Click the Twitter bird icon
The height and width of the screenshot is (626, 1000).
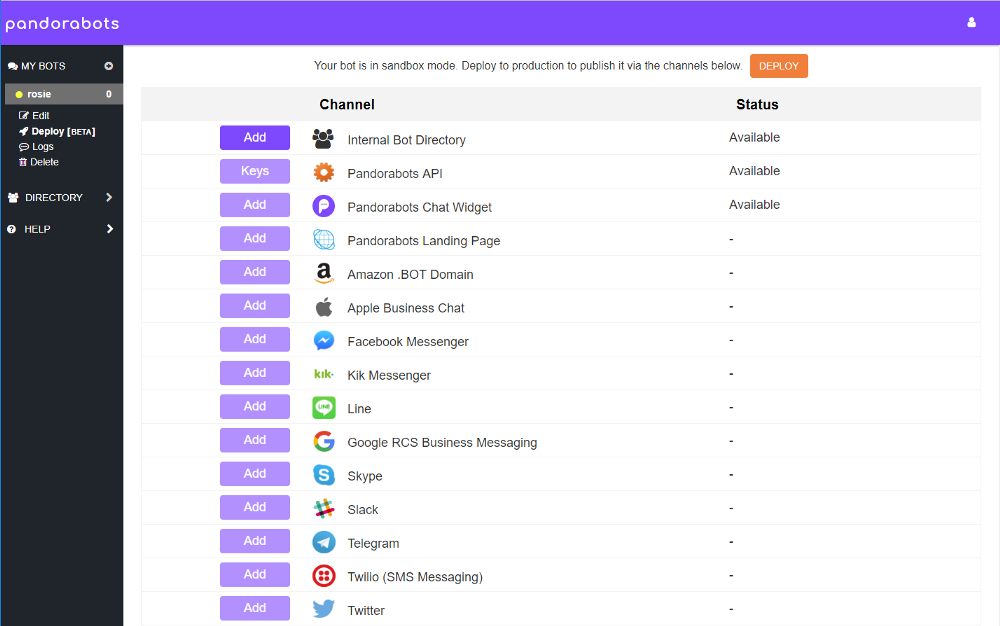324,609
